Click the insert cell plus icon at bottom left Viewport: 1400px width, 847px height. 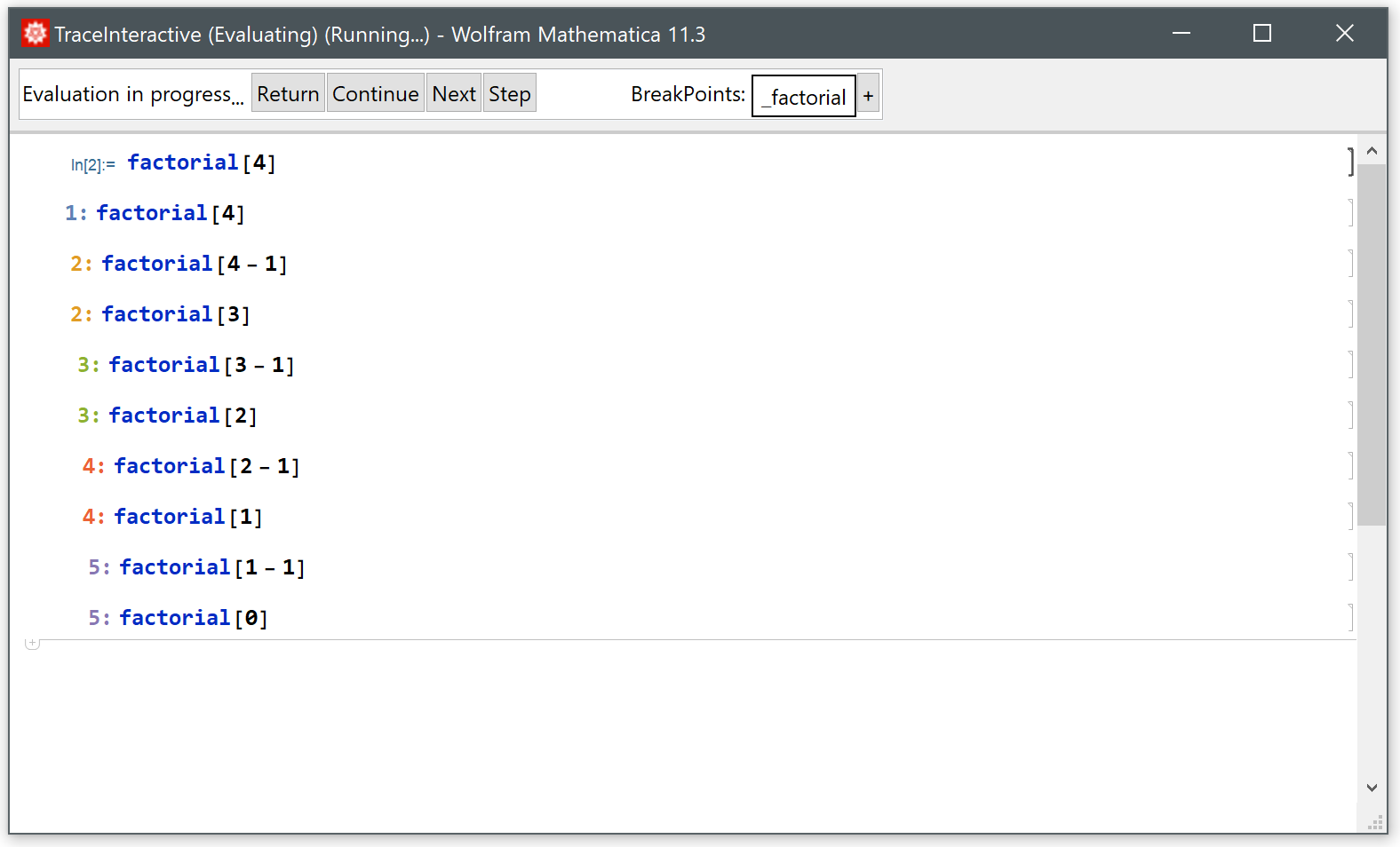32,643
